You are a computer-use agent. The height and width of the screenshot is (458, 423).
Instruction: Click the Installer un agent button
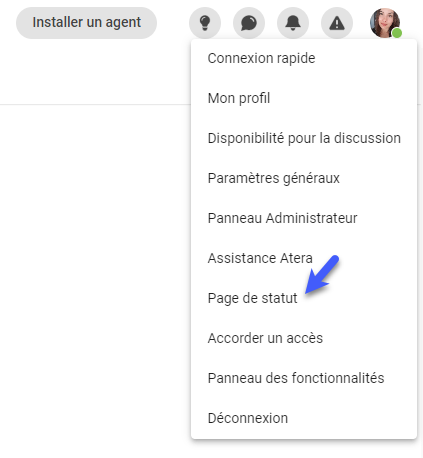pos(86,23)
